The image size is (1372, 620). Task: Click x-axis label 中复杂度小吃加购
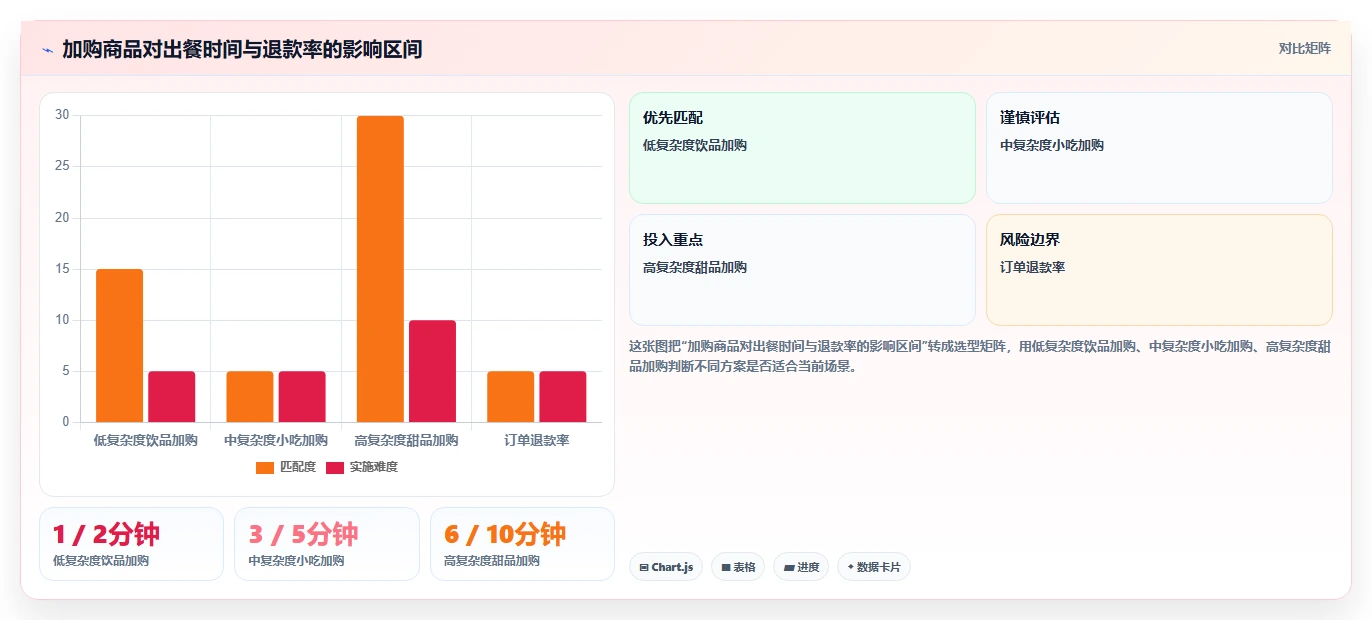tap(276, 440)
